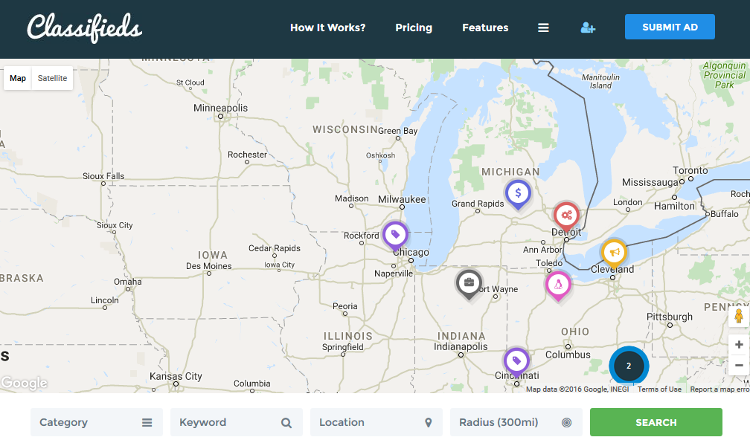Screen dimensions: 750x440
Task: Select the red gears marker near Detroit
Action: [566, 215]
